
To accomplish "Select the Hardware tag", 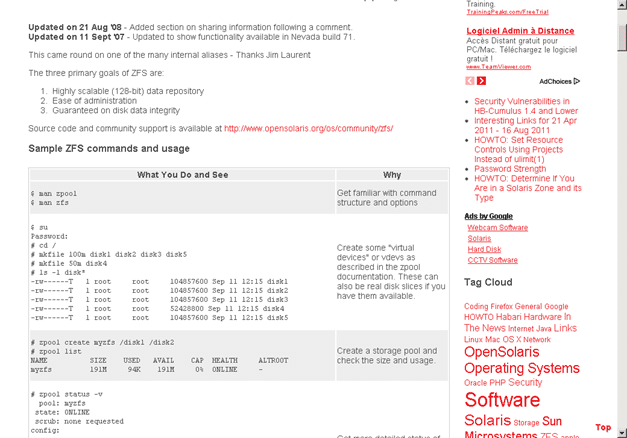I will click(x=542, y=317).
